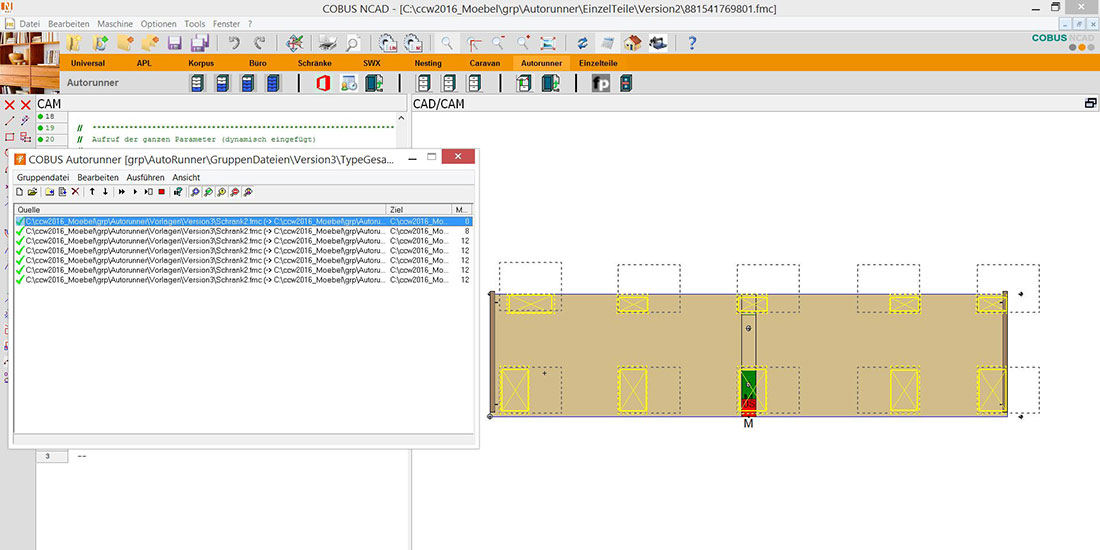Screen dimensions: 1100x550
Task: Click the blue question mark help icon
Action: point(692,43)
